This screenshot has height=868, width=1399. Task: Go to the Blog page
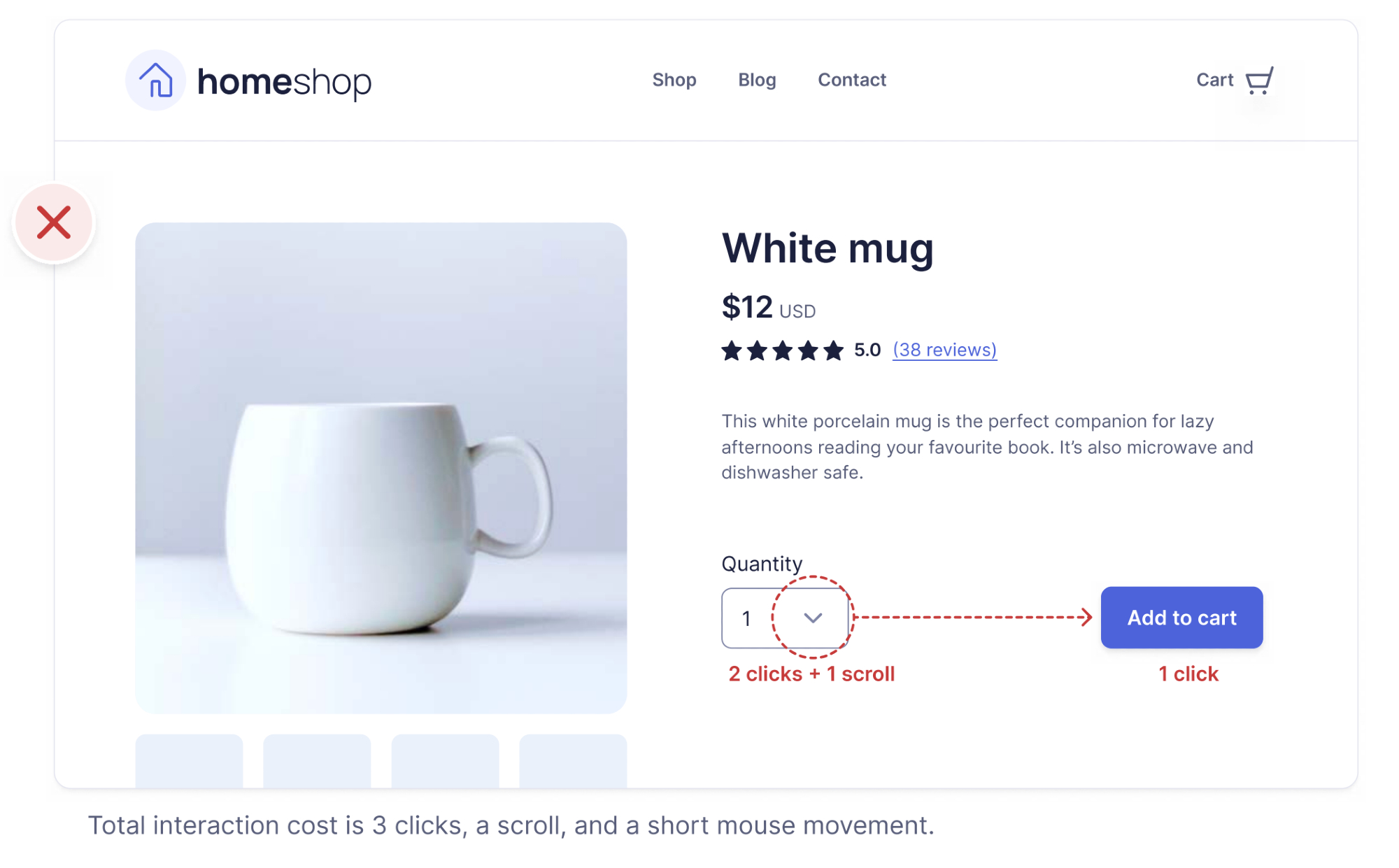point(757,80)
